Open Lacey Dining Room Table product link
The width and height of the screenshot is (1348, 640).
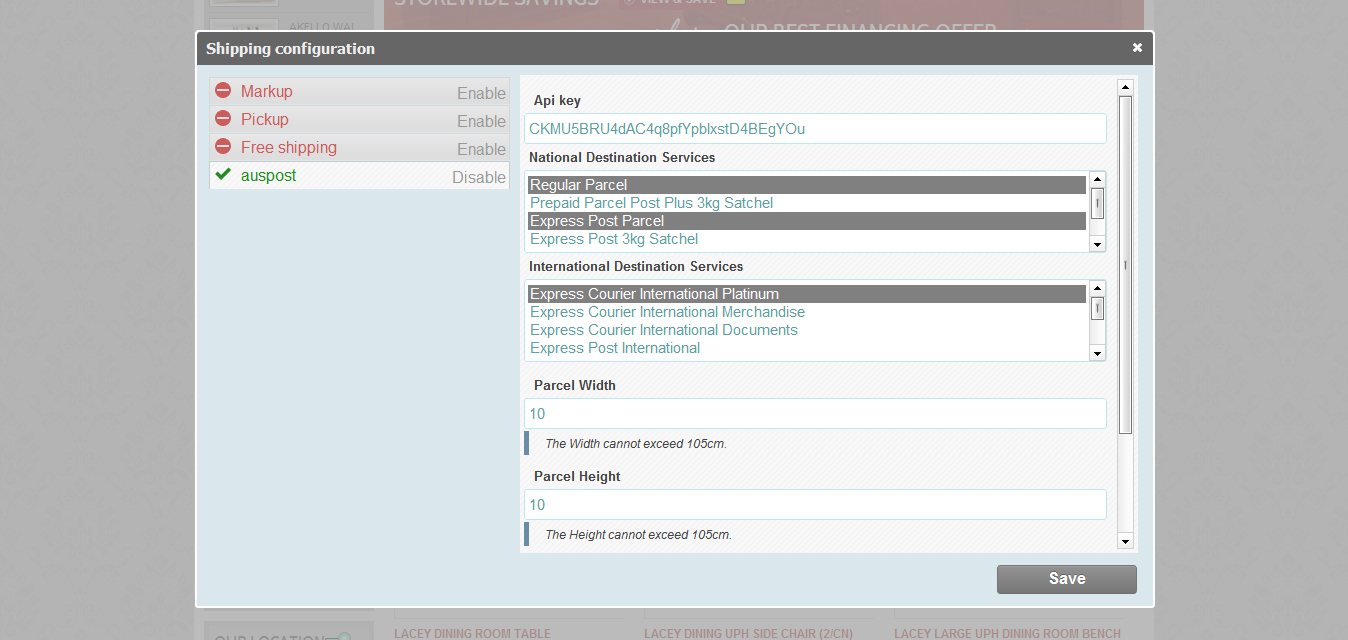pyautogui.click(x=472, y=633)
